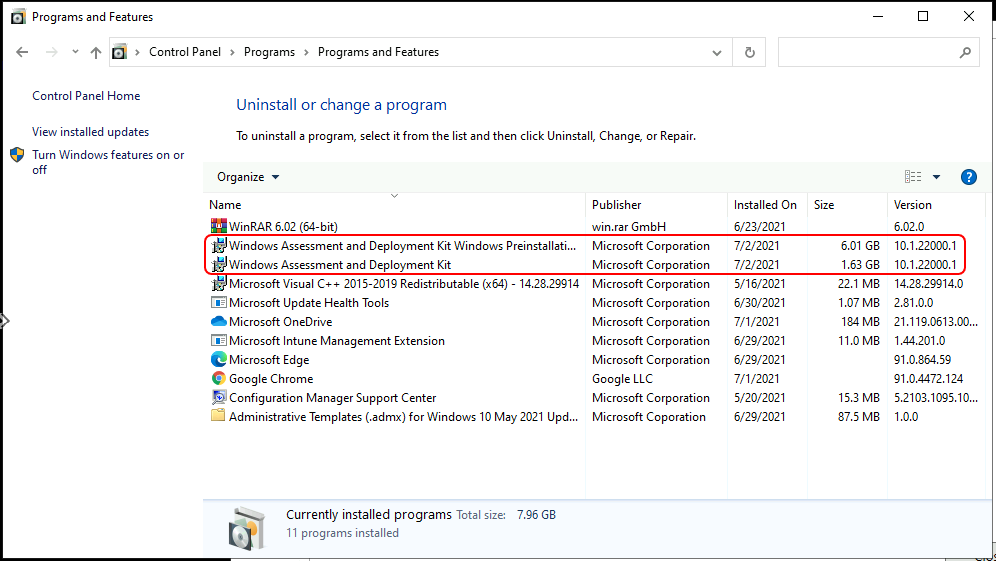Select Microsoft Update Health Tools entry
This screenshot has height=562, width=996.
pos(309,303)
